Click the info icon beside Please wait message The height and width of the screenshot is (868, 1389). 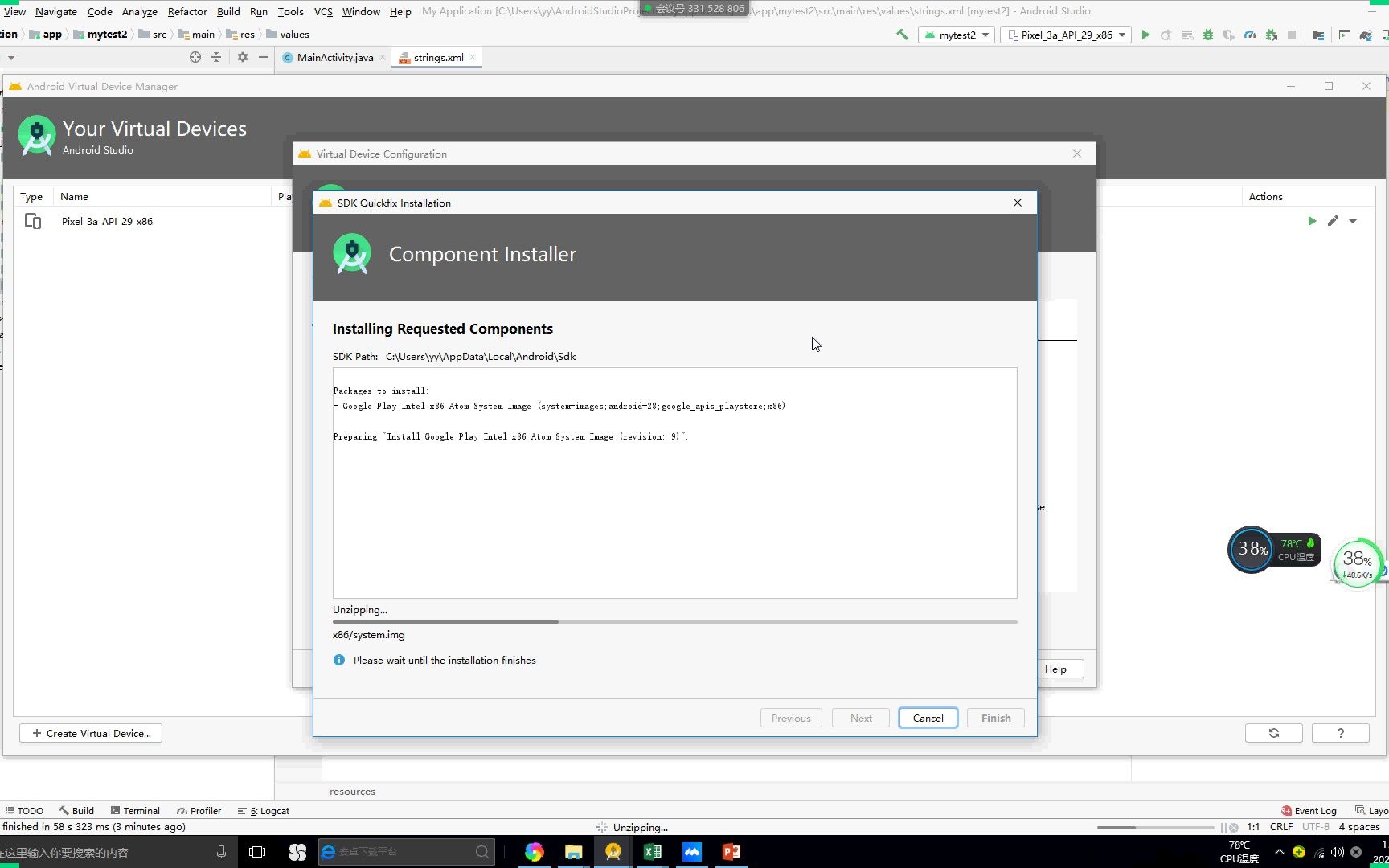(x=339, y=660)
